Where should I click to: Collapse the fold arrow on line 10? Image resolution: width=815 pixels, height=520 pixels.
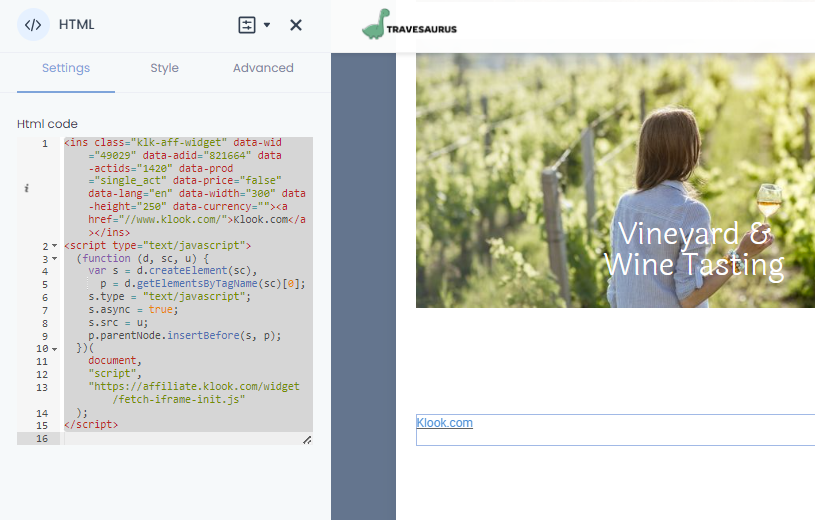pos(55,349)
